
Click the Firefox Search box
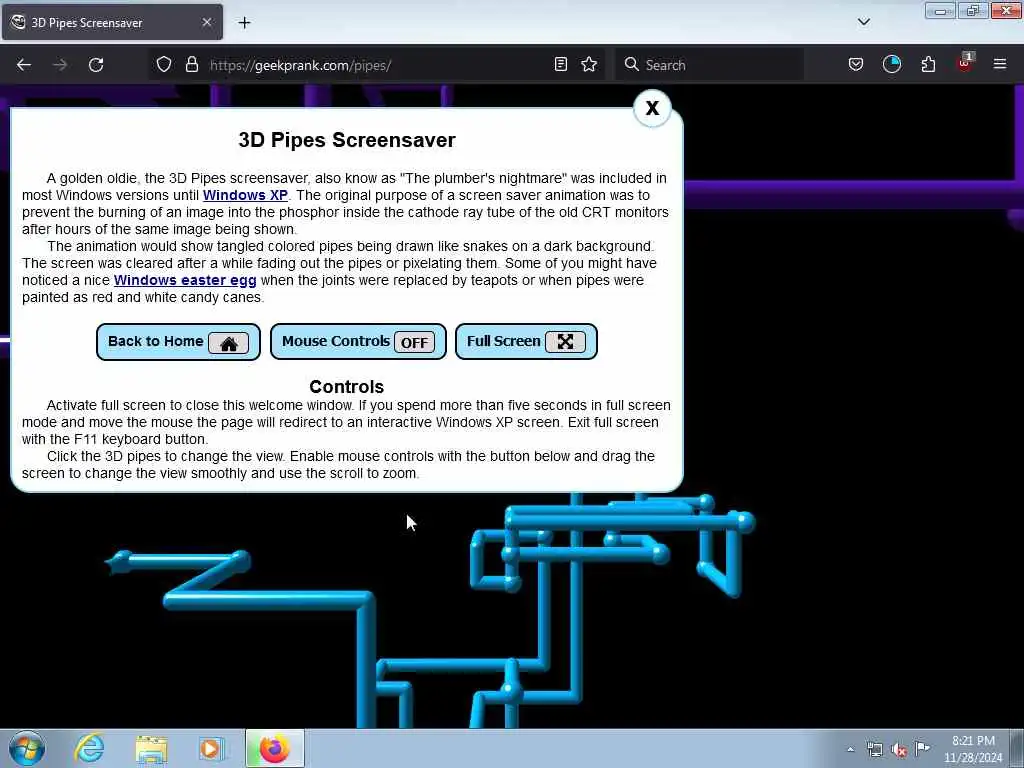(x=709, y=65)
